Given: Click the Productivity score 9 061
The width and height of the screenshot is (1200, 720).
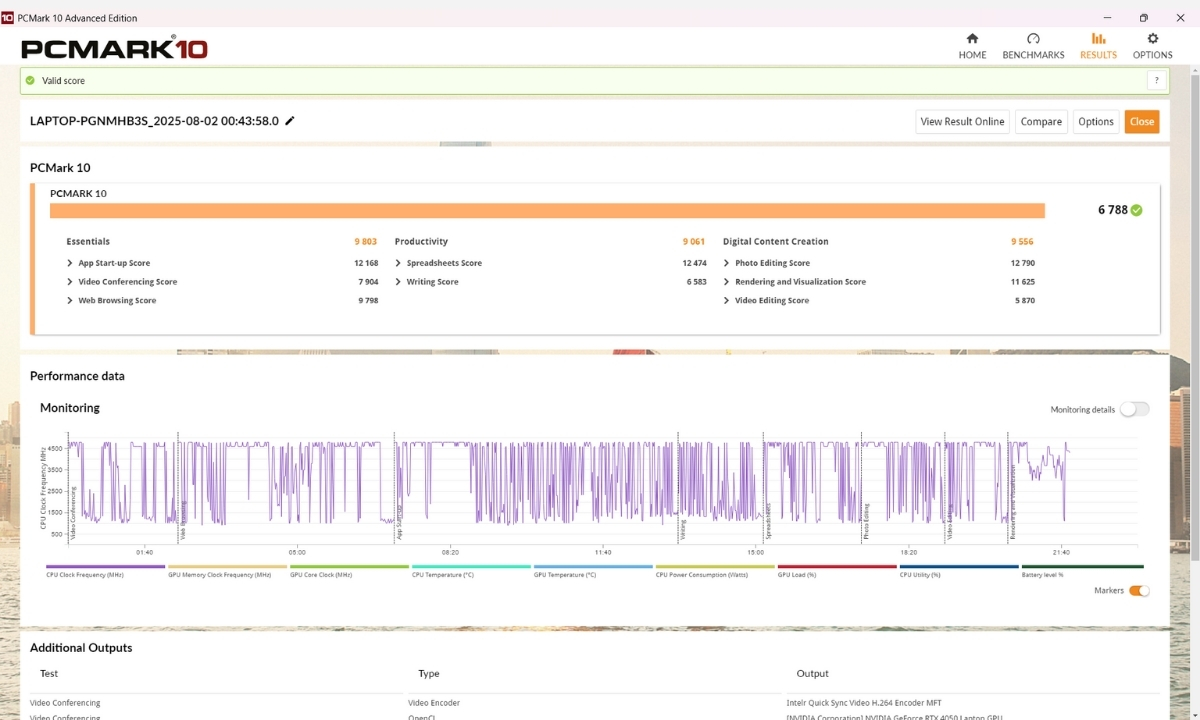Looking at the screenshot, I should coord(694,242).
